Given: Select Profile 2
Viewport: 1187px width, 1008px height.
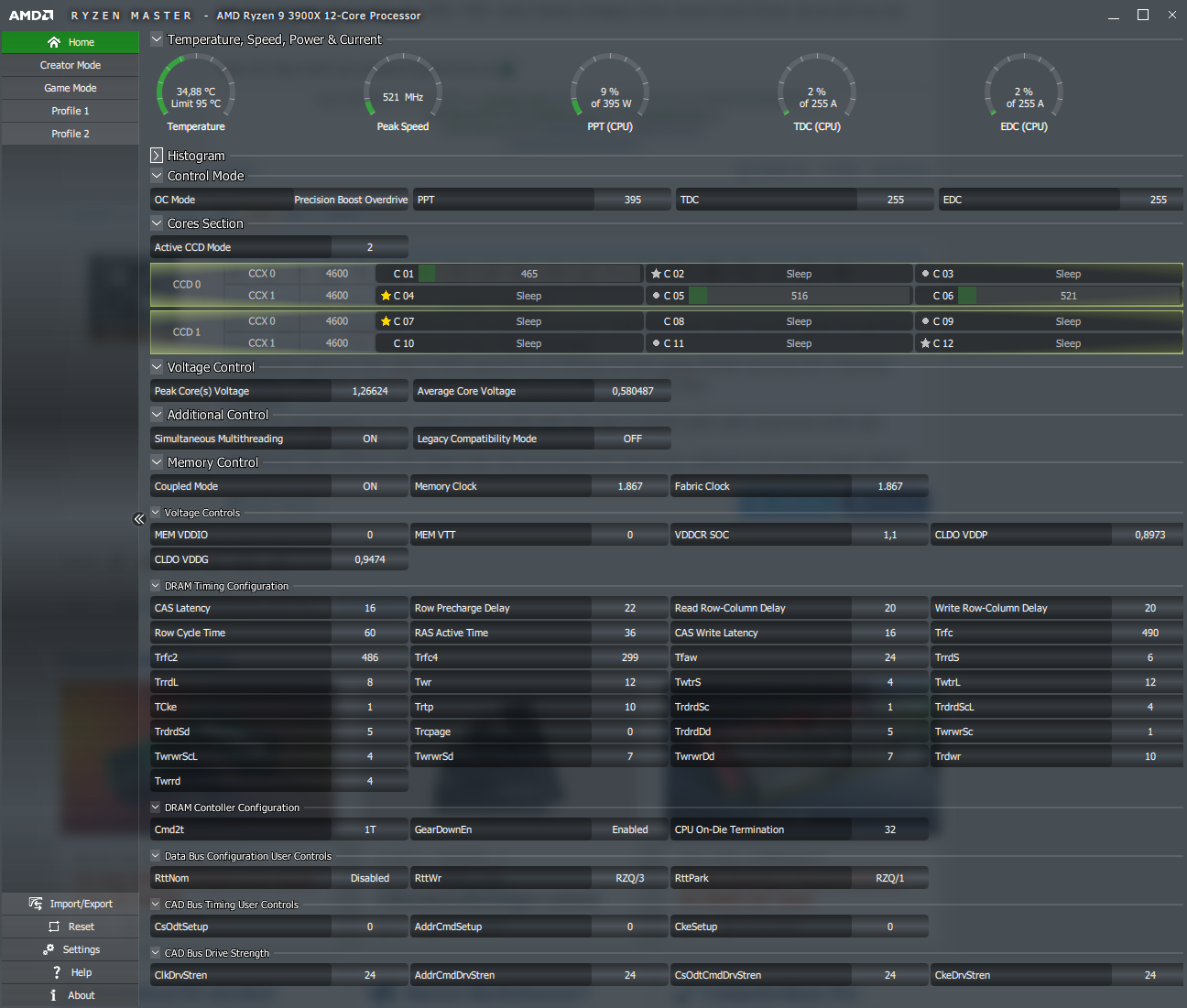Looking at the screenshot, I should (71, 134).
